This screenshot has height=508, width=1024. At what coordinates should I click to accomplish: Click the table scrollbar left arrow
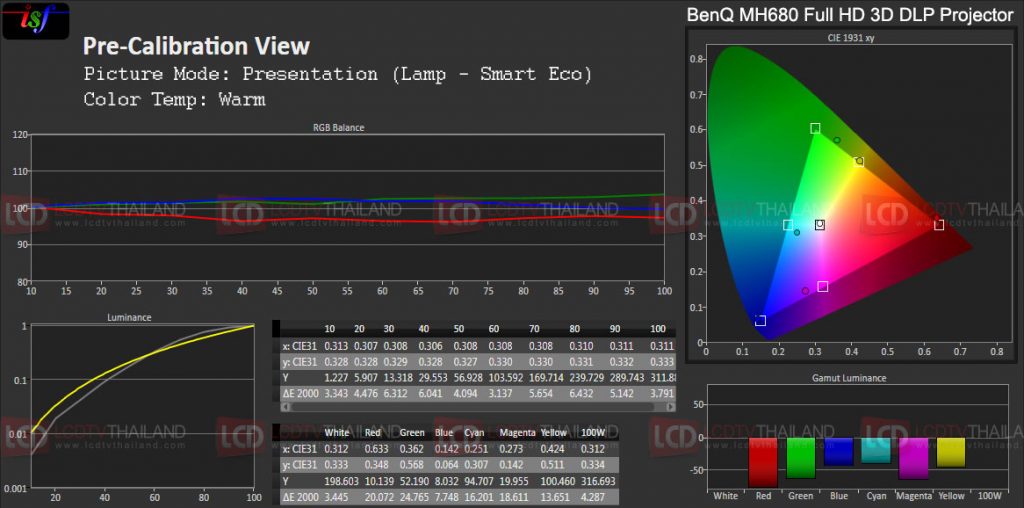point(285,406)
